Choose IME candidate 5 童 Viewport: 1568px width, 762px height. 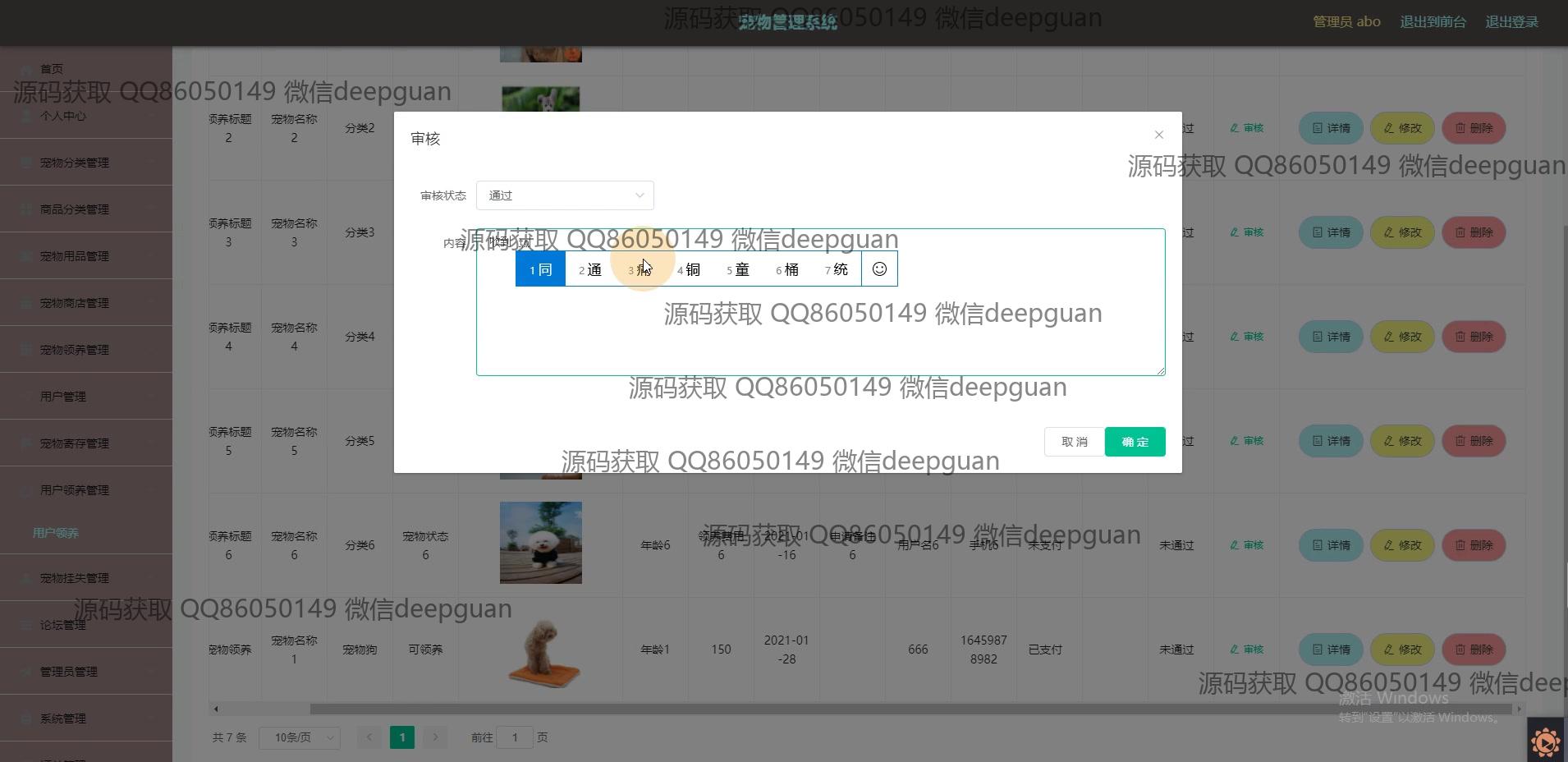click(x=738, y=269)
